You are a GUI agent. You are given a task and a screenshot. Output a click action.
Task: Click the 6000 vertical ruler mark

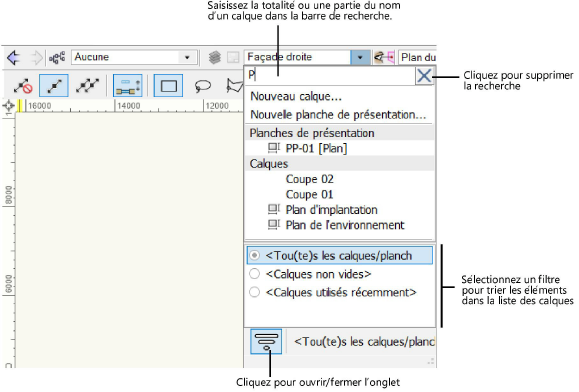click(8, 284)
